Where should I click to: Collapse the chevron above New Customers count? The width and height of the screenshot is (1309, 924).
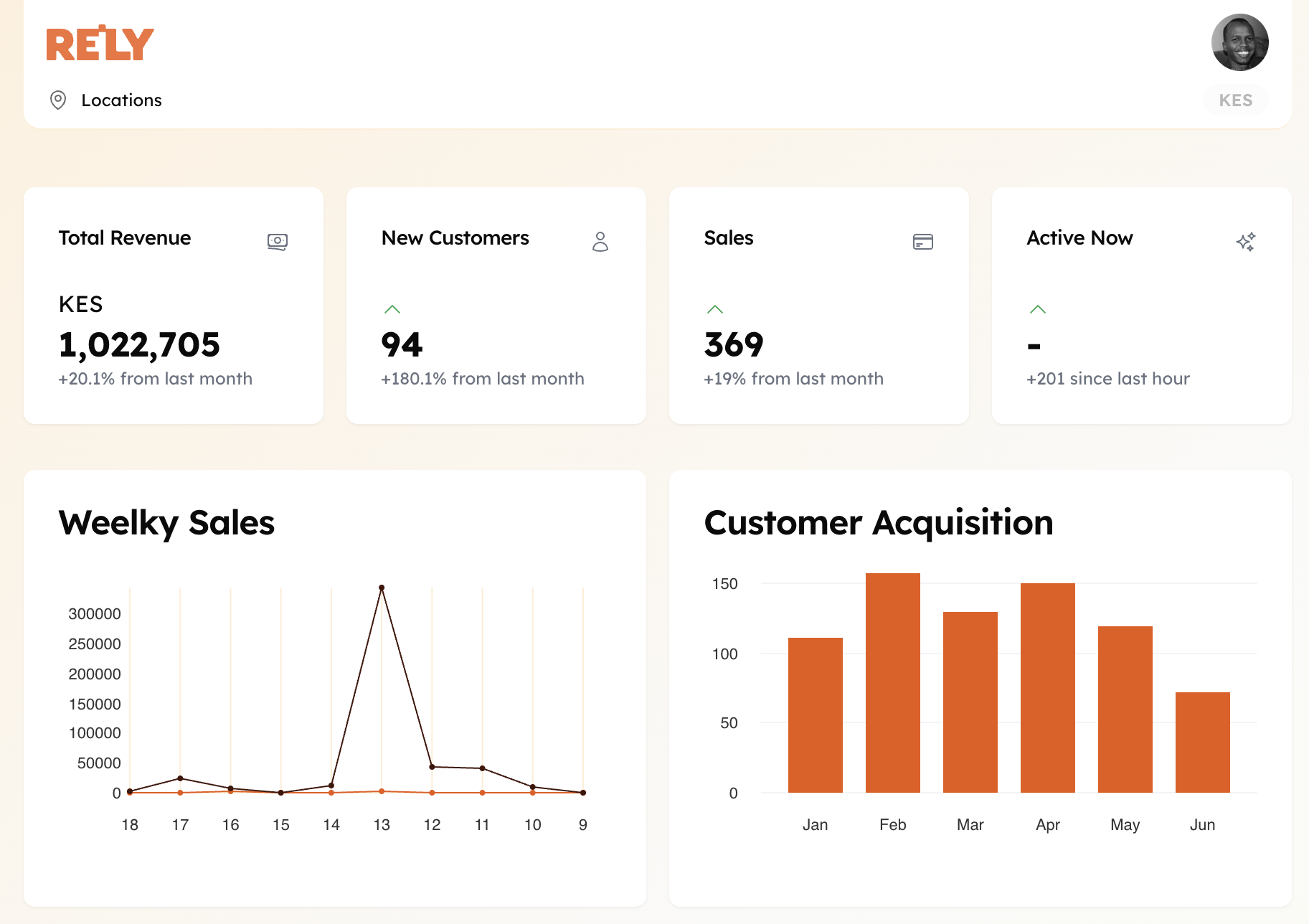[x=392, y=308]
